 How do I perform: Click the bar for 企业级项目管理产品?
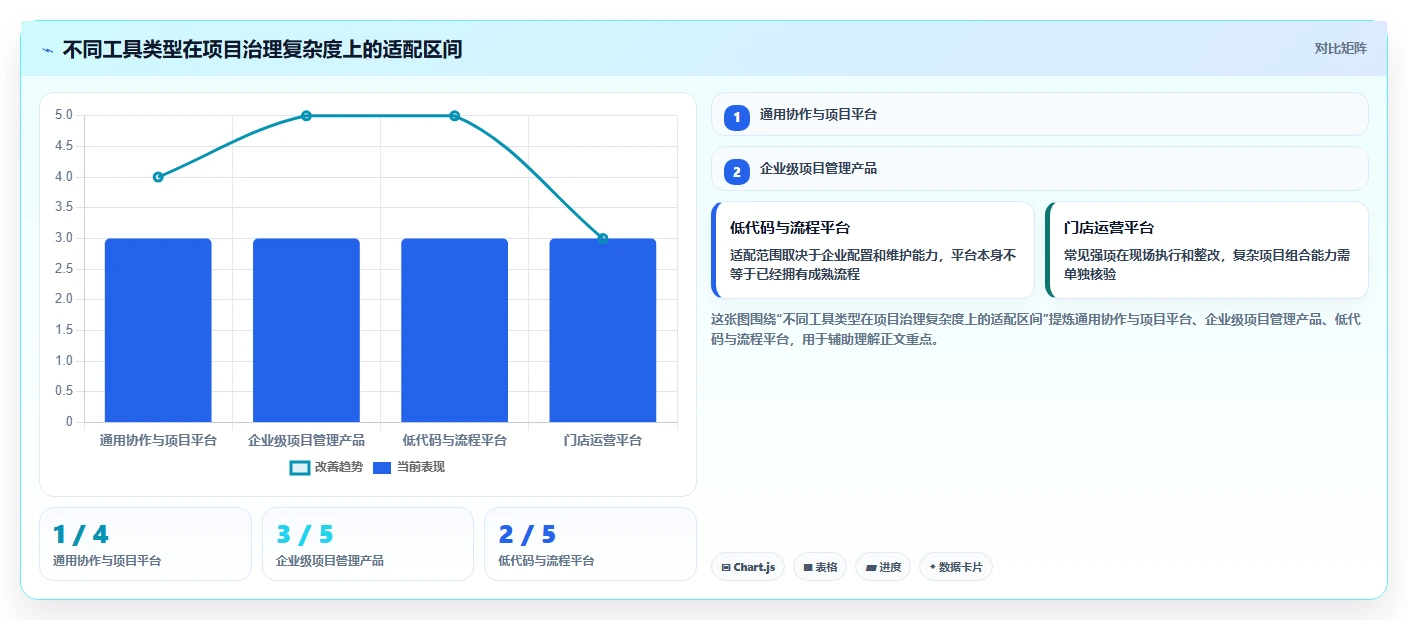pos(306,330)
